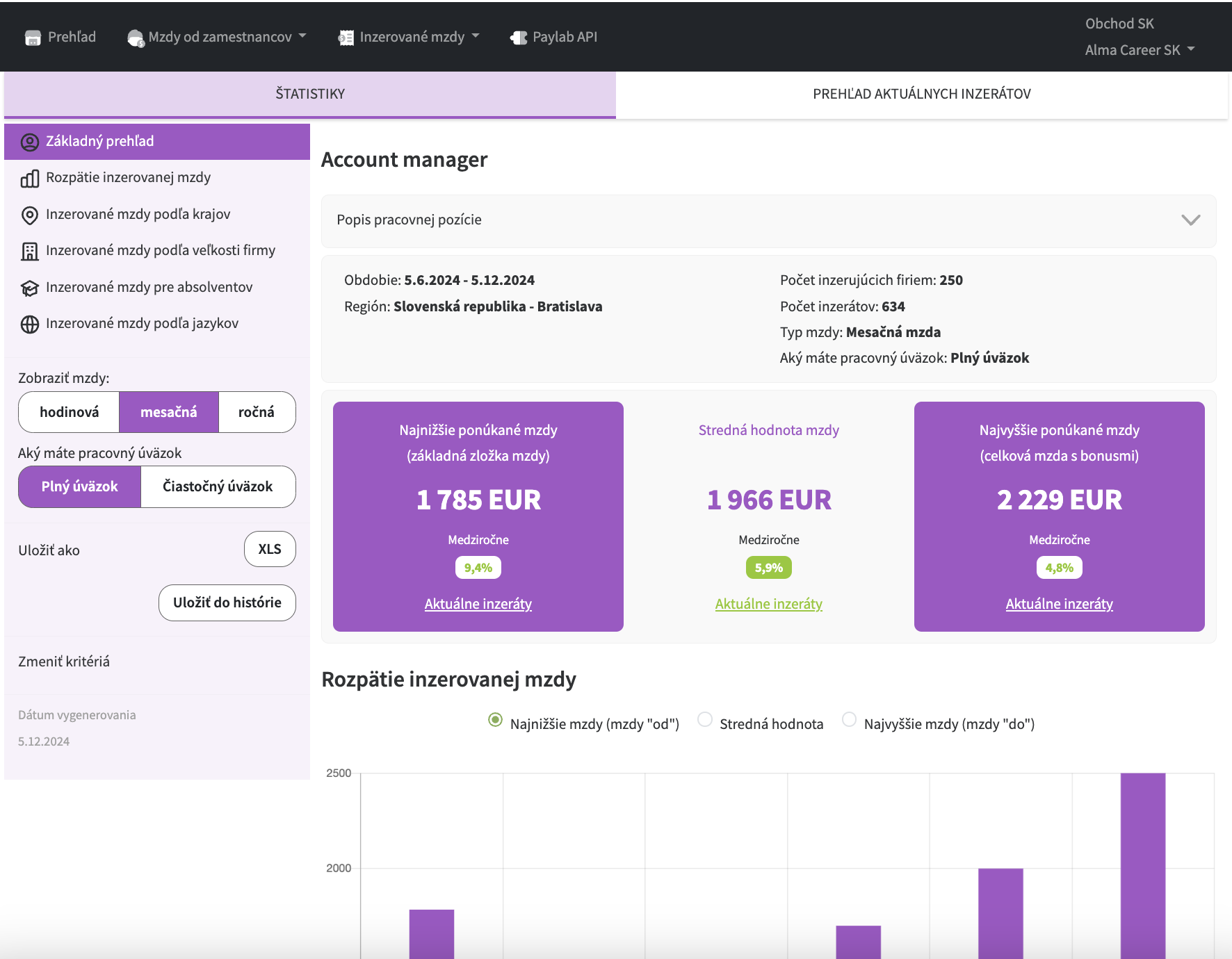Select mesačná wage display
The image size is (1232, 959).
169,412
